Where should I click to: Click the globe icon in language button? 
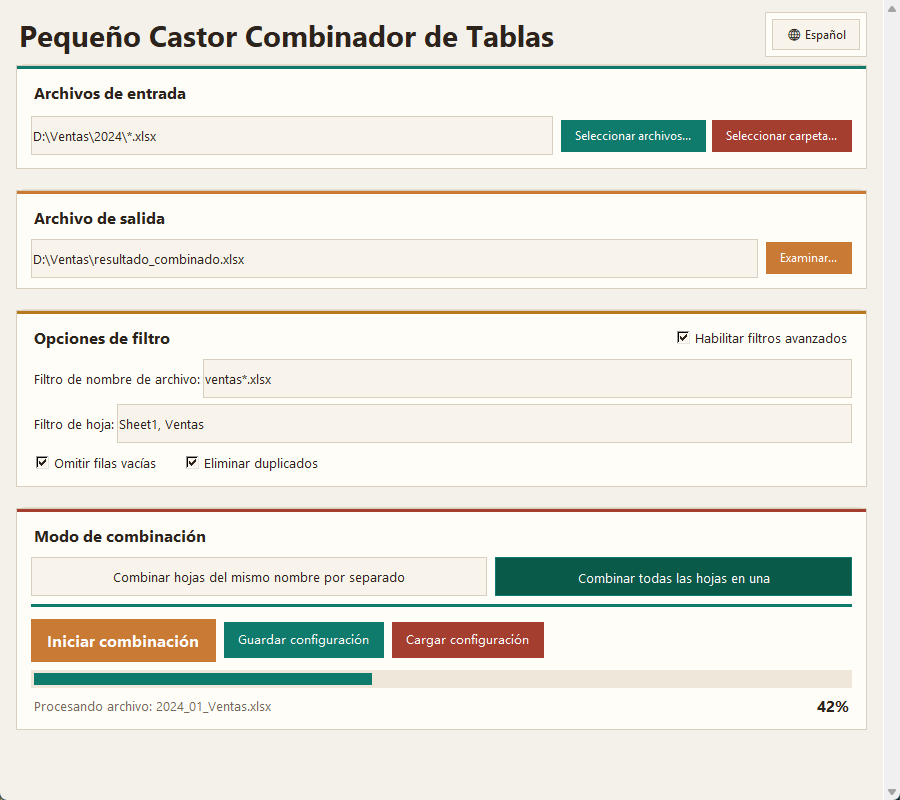pyautogui.click(x=794, y=35)
